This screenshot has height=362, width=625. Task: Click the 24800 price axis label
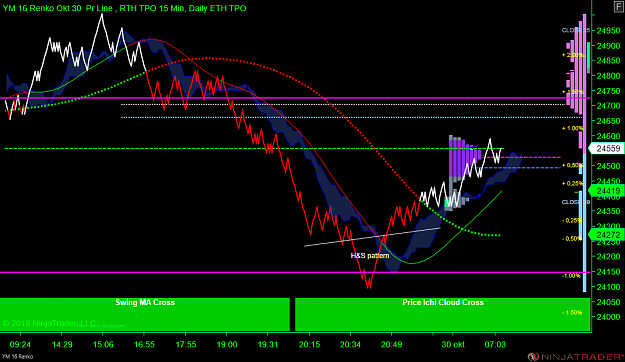tap(608, 76)
